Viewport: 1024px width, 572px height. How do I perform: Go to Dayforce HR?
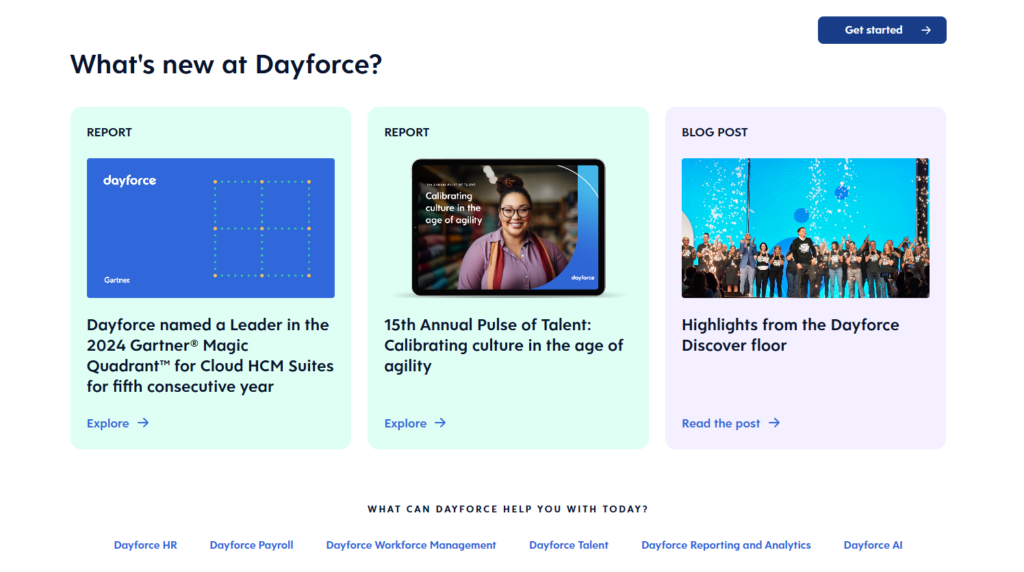pos(145,545)
